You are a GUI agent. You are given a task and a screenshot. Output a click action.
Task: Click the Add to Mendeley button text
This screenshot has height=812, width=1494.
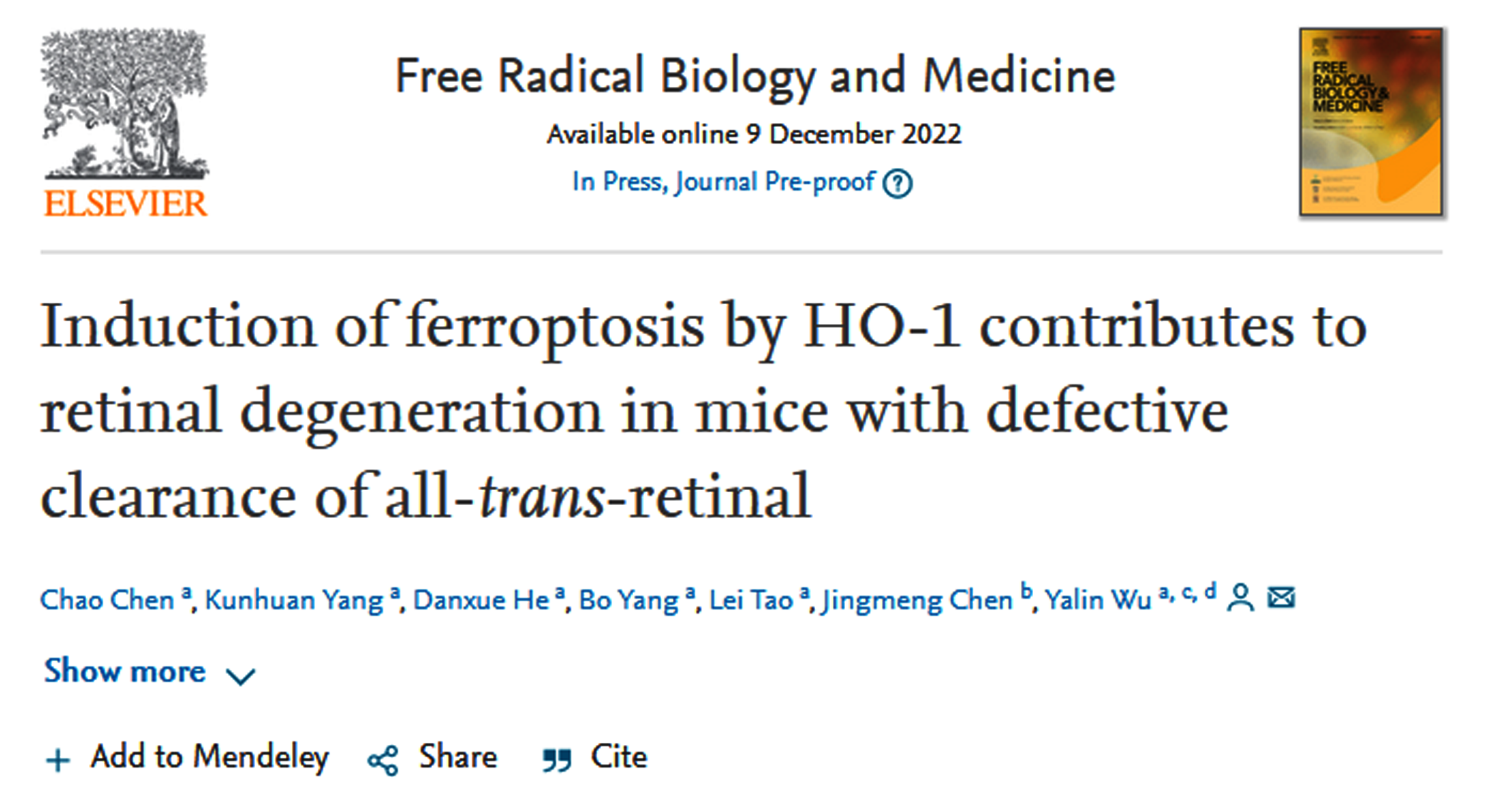click(x=209, y=757)
